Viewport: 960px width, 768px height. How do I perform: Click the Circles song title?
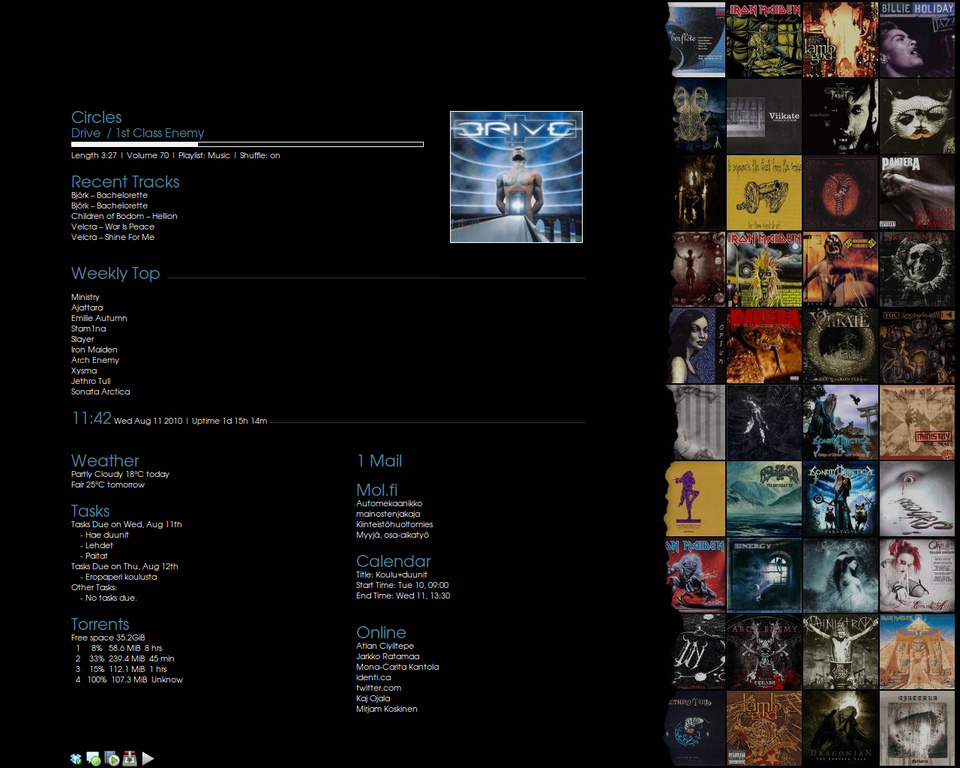96,117
